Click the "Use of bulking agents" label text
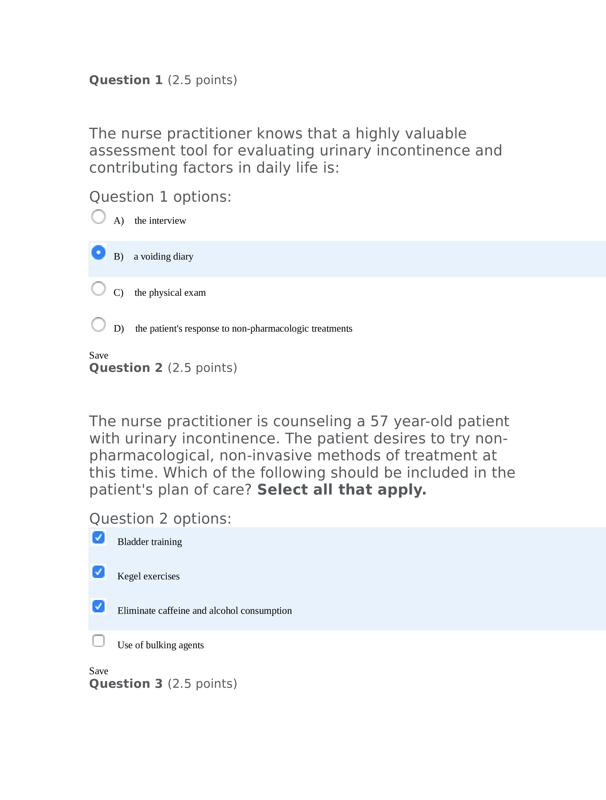The width and height of the screenshot is (606, 800). click(x=161, y=646)
